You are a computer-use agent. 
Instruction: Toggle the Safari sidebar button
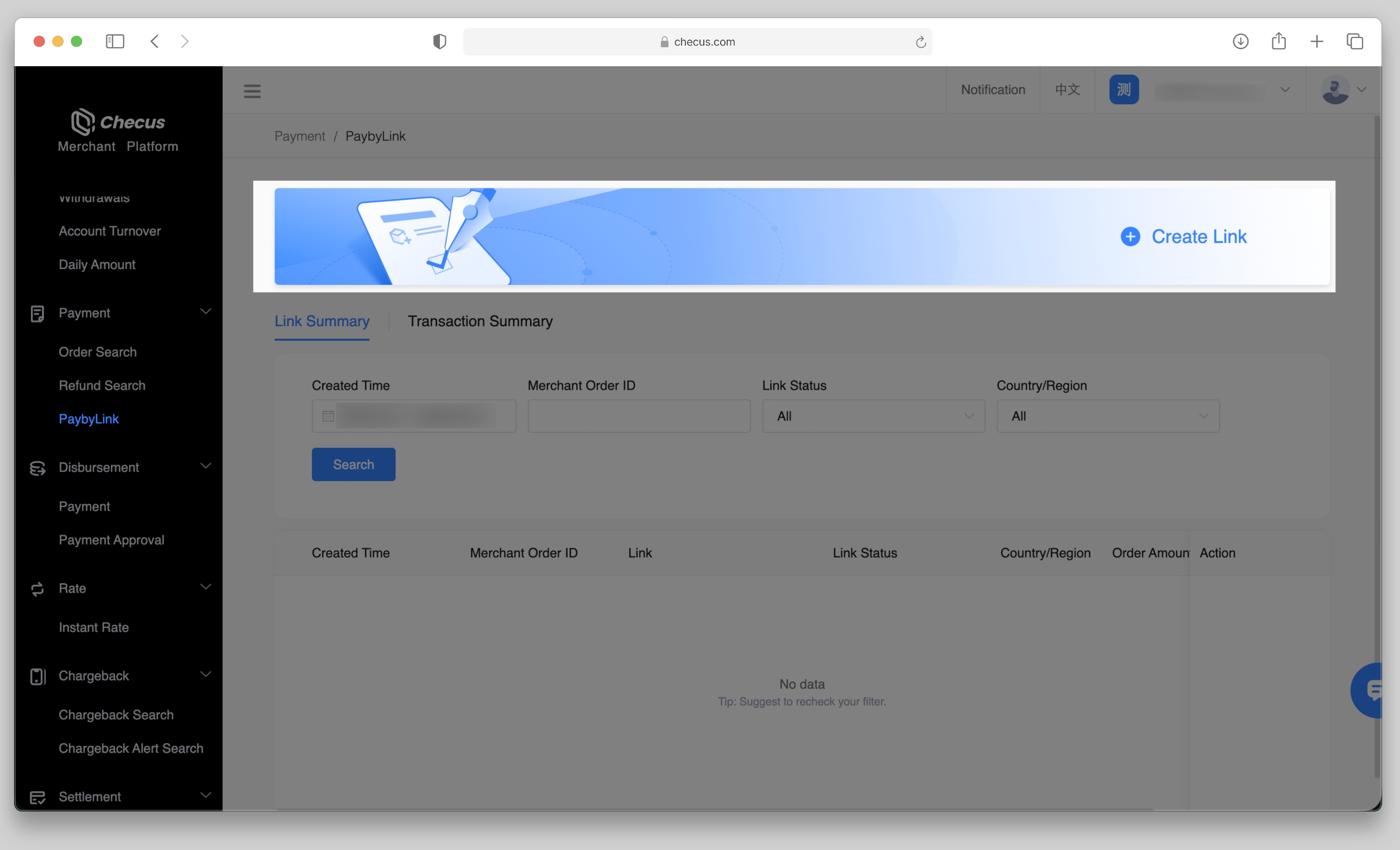tap(115, 41)
